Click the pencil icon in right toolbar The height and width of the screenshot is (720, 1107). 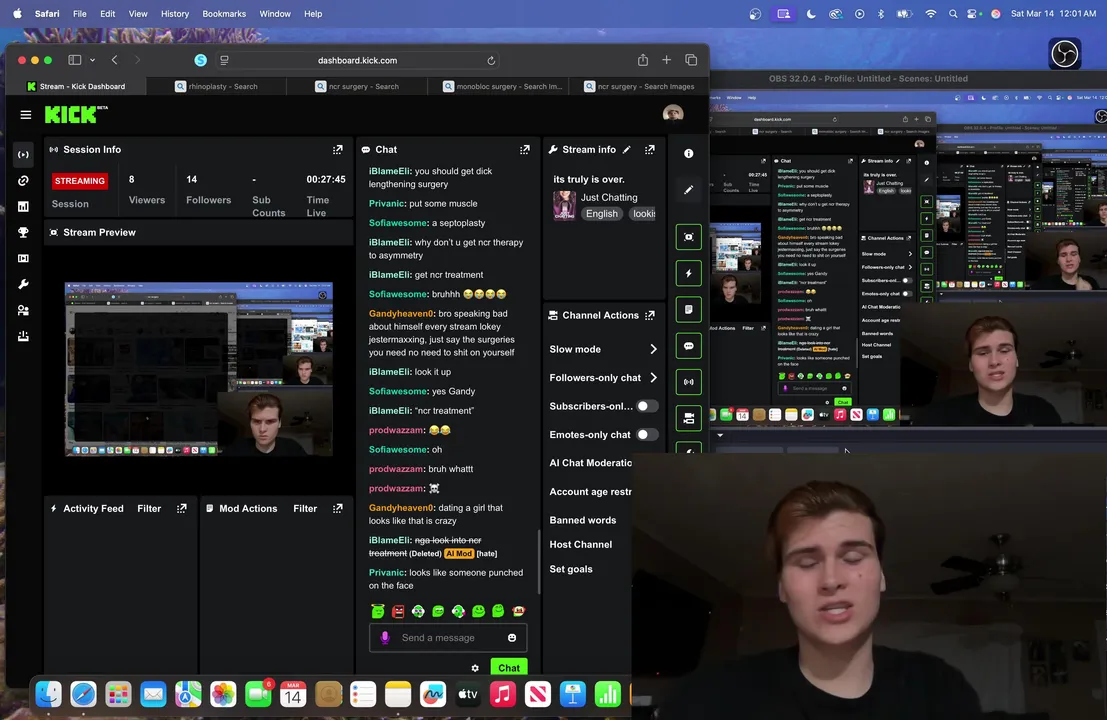[688, 190]
